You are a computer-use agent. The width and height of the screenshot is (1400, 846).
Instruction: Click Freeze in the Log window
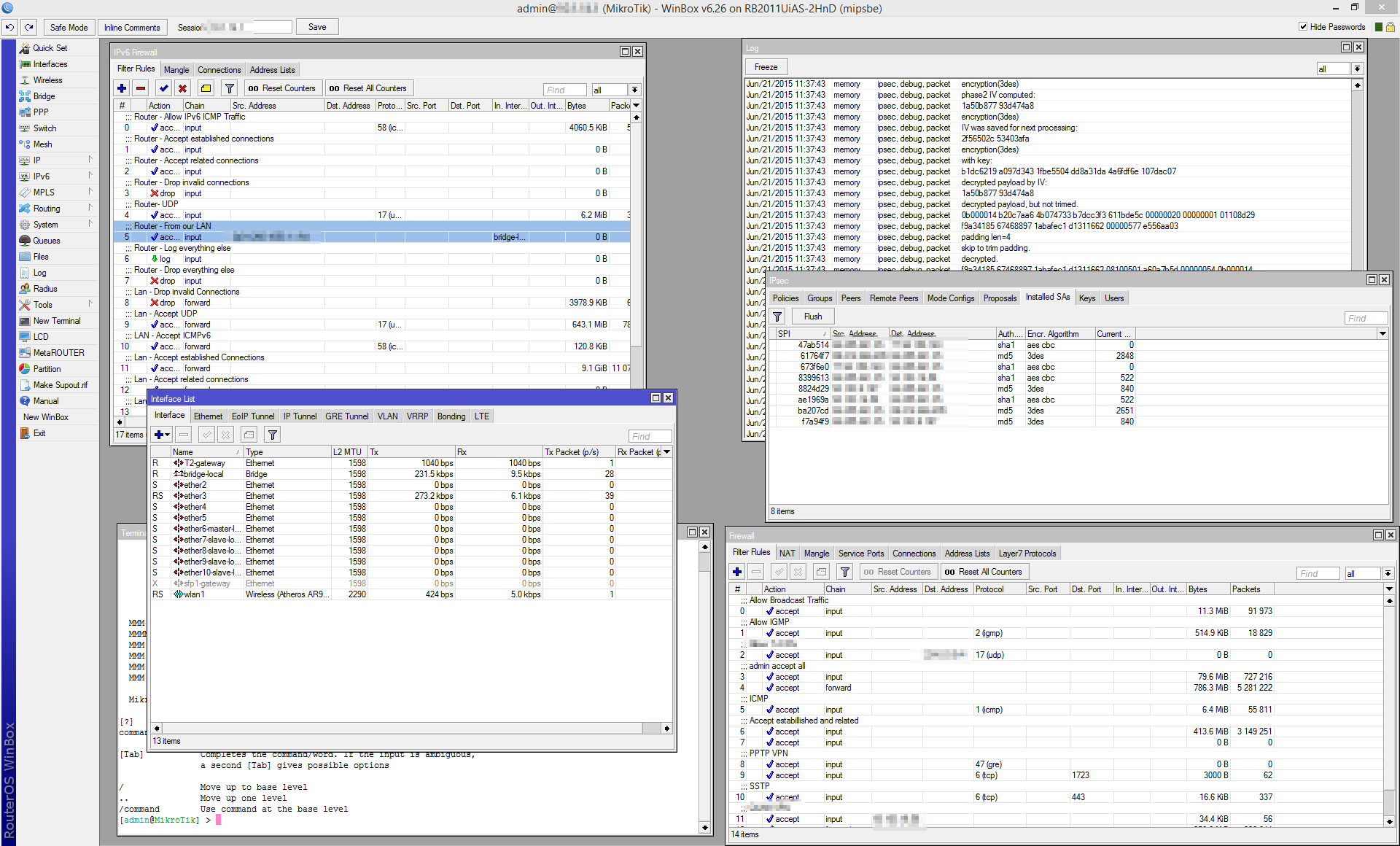766,67
